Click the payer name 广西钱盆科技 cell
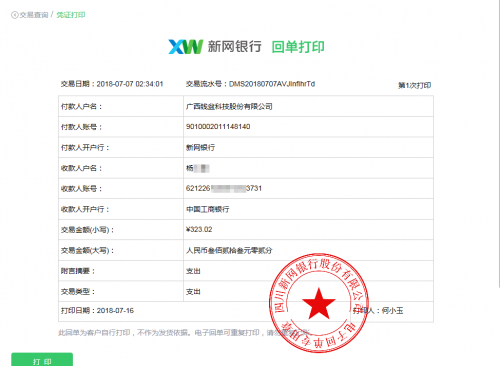The image size is (500, 366). [x=308, y=106]
